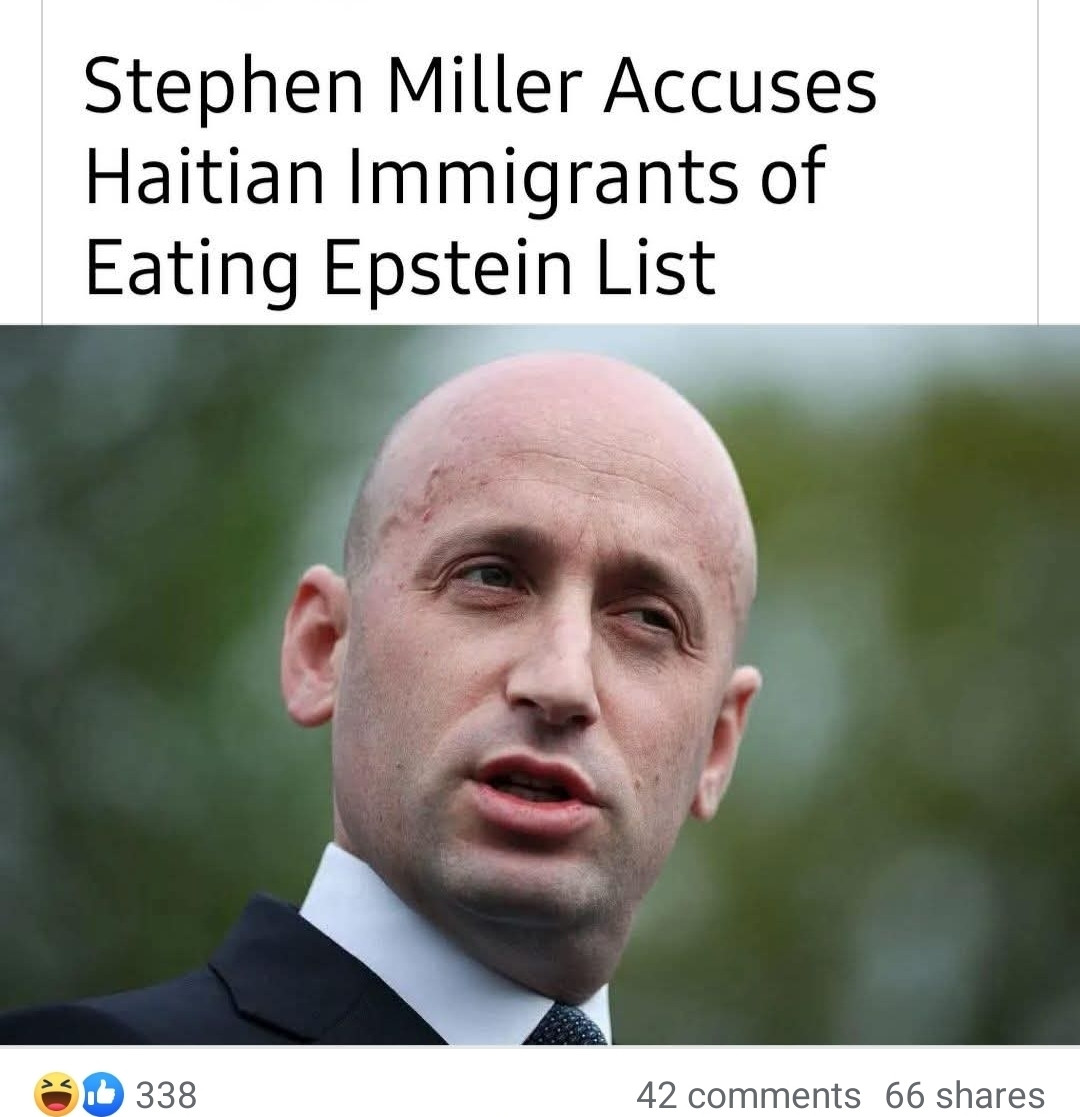Click the article preview photo
The width and height of the screenshot is (1080, 1117).
click(540, 685)
